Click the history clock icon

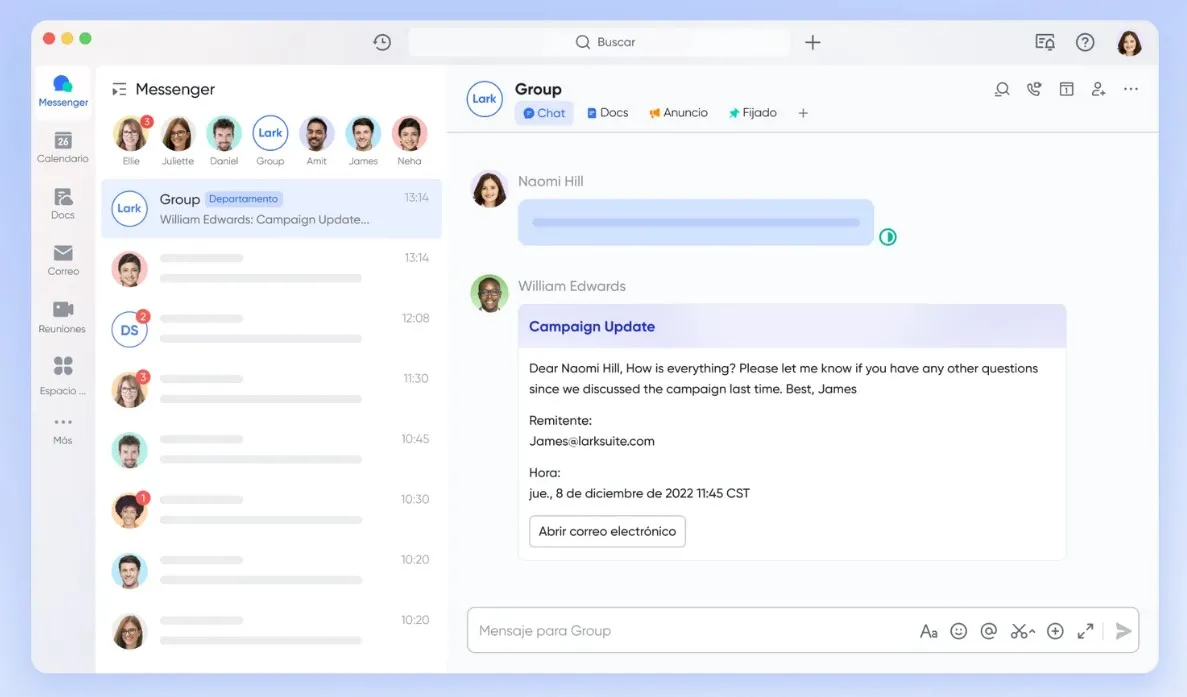click(x=382, y=42)
